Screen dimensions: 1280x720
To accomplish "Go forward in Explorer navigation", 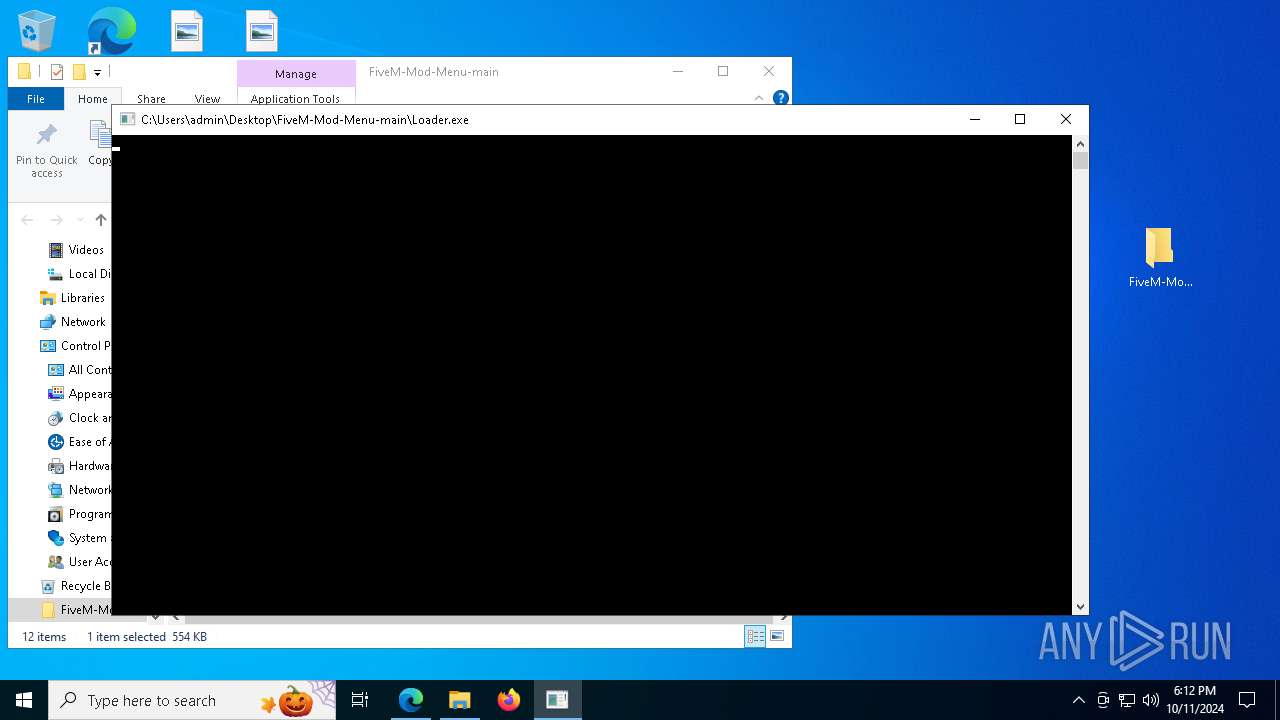I will tap(57, 220).
